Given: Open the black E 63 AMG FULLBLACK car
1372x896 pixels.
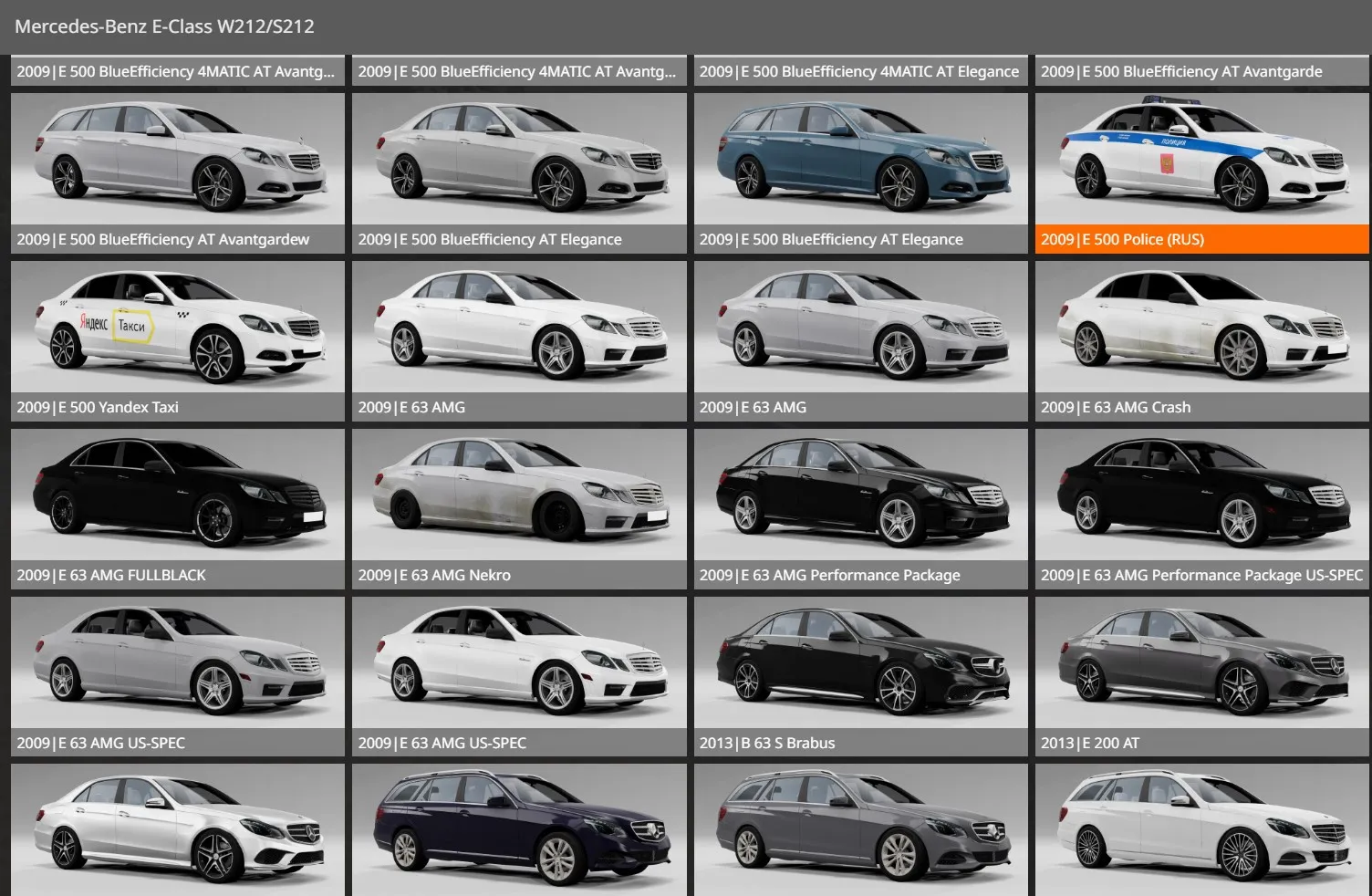Looking at the screenshot, I should click(x=178, y=495).
